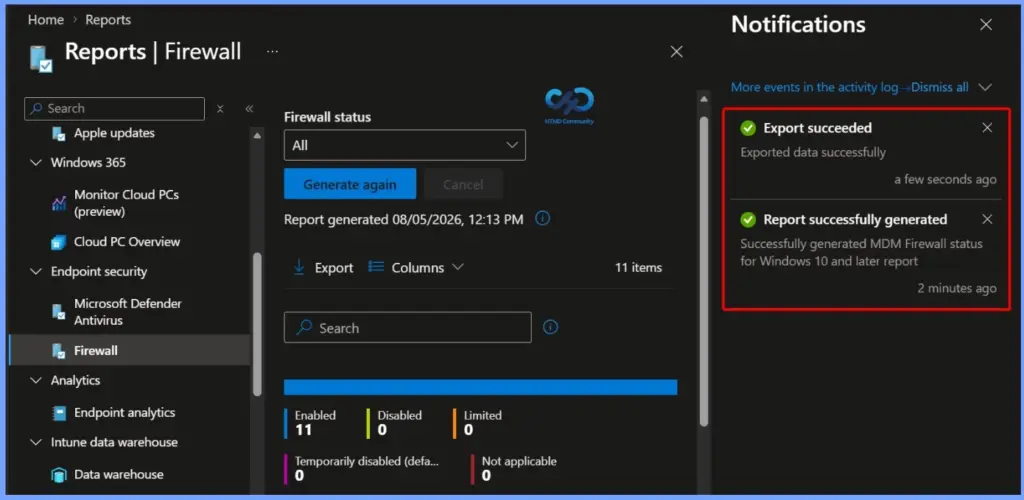Open Data warehouse
Viewport: 1024px width, 500px height.
pos(118,475)
